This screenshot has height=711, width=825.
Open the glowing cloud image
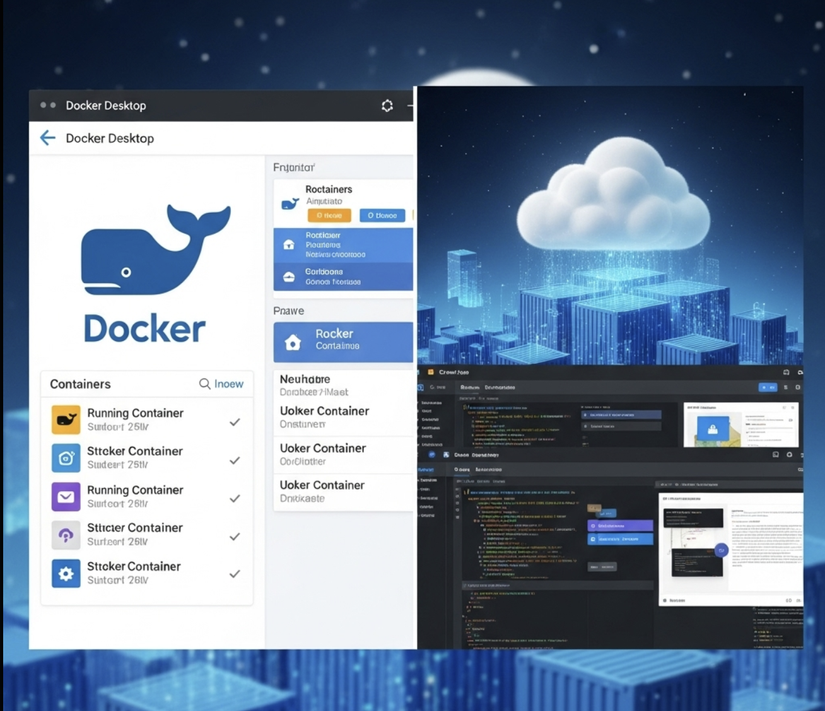coord(610,225)
